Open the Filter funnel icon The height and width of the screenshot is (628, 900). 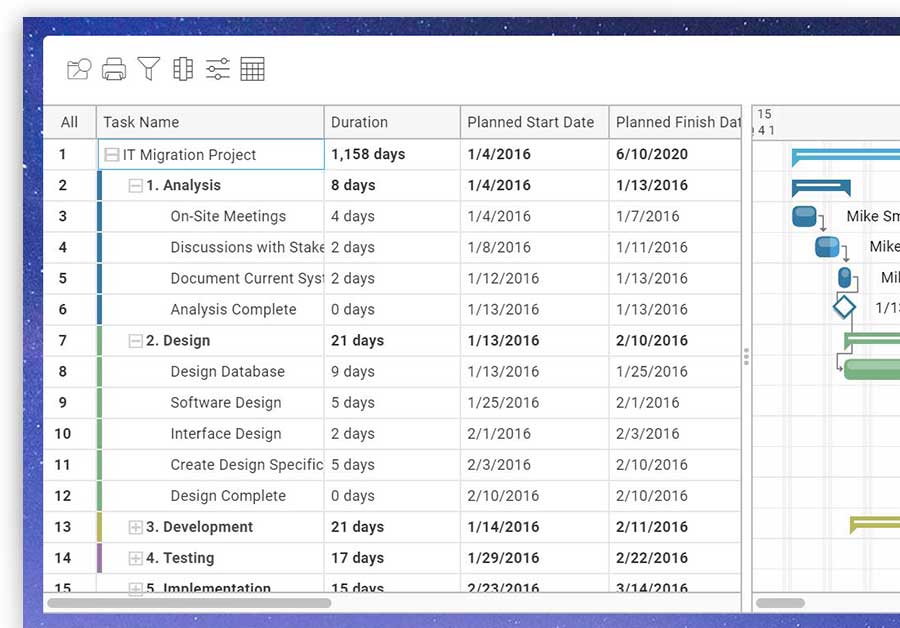(149, 69)
